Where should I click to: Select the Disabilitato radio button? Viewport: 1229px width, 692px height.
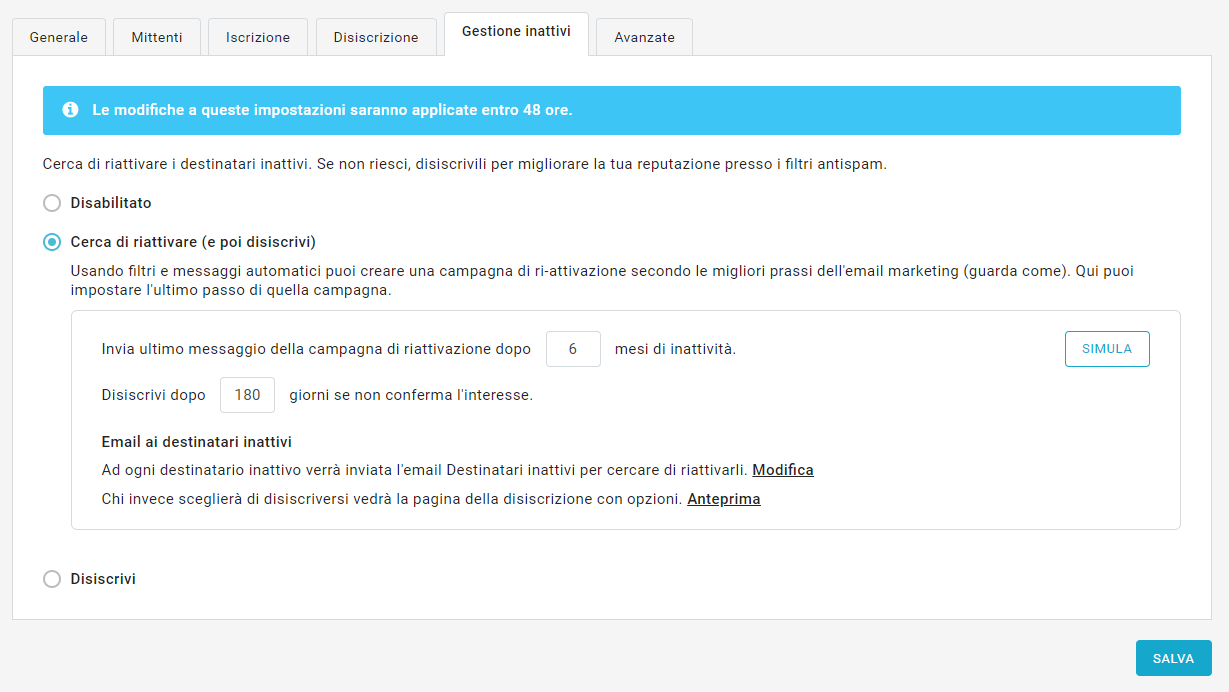[x=52, y=203]
